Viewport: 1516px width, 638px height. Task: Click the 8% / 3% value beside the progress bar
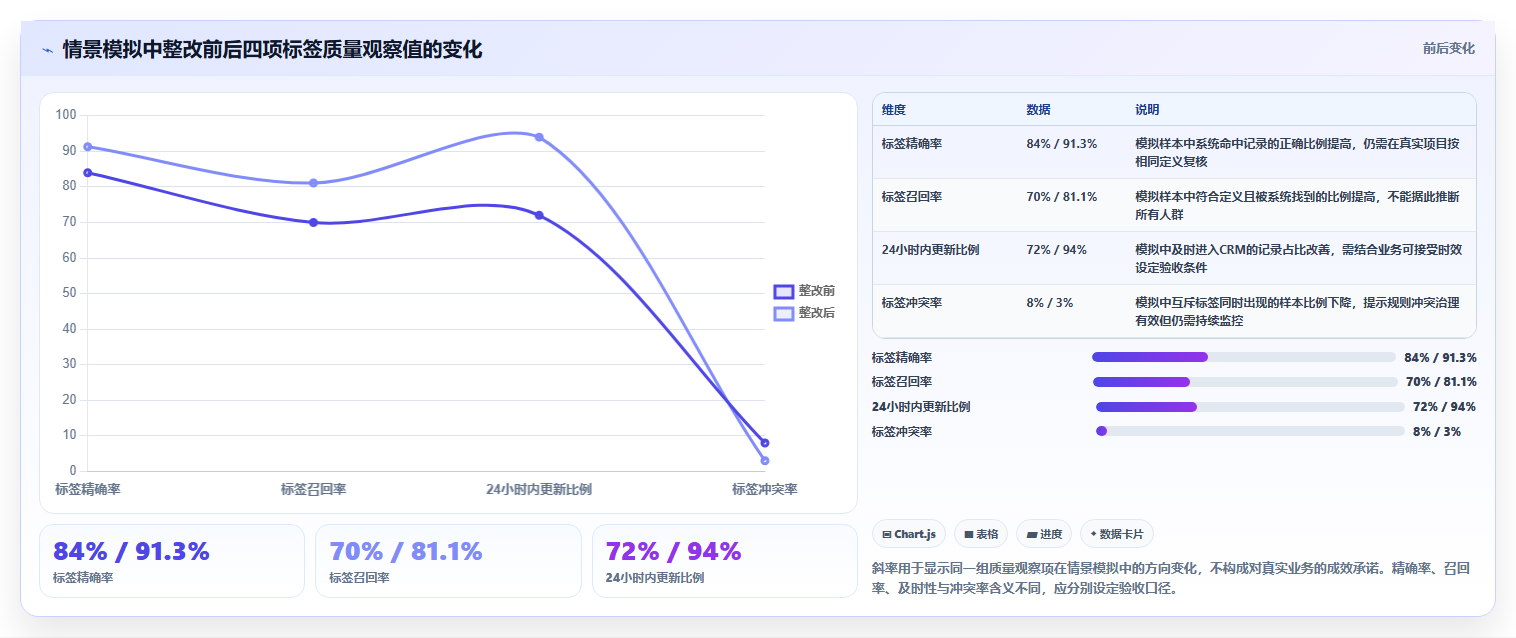tap(1437, 432)
